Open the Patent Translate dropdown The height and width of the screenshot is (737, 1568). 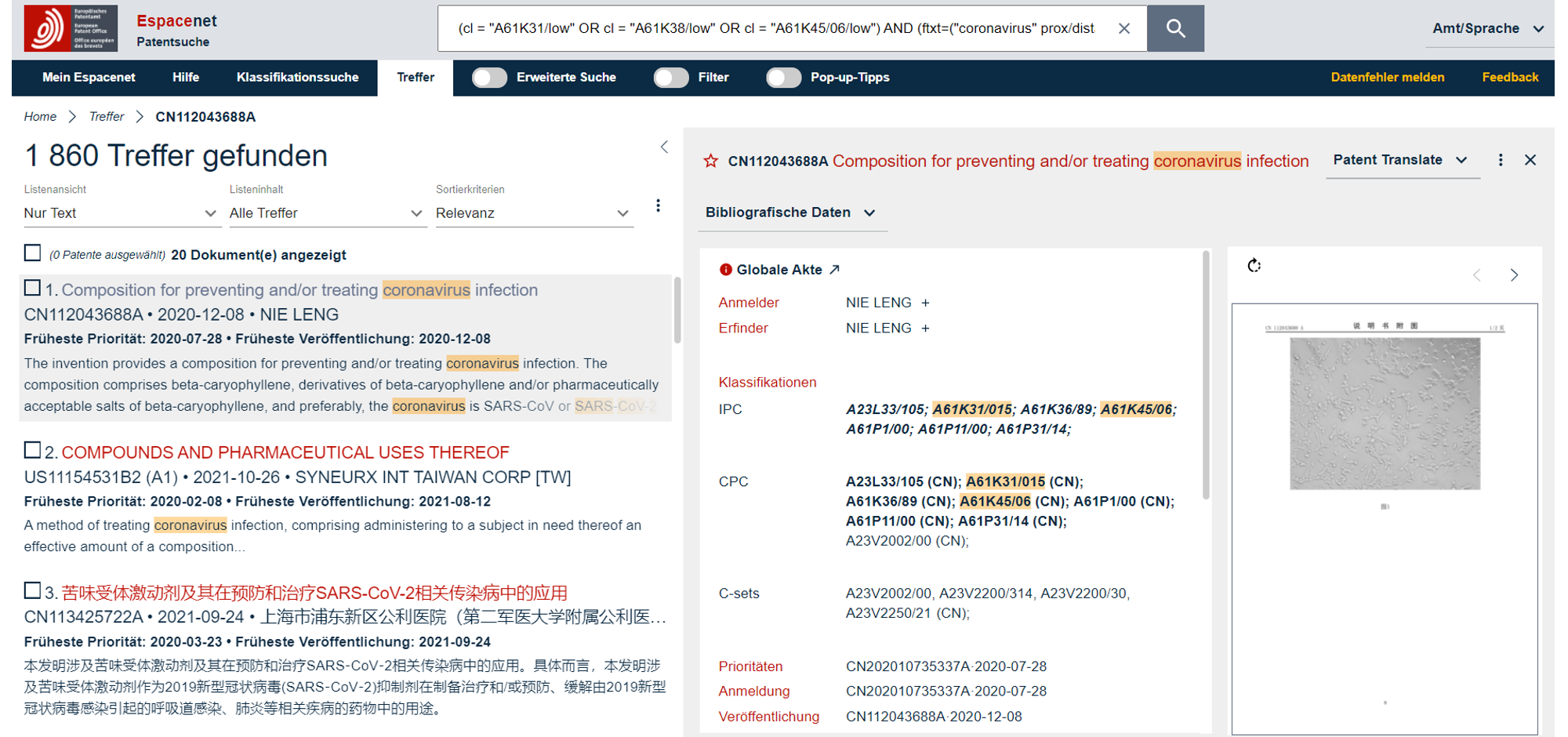(x=1400, y=160)
